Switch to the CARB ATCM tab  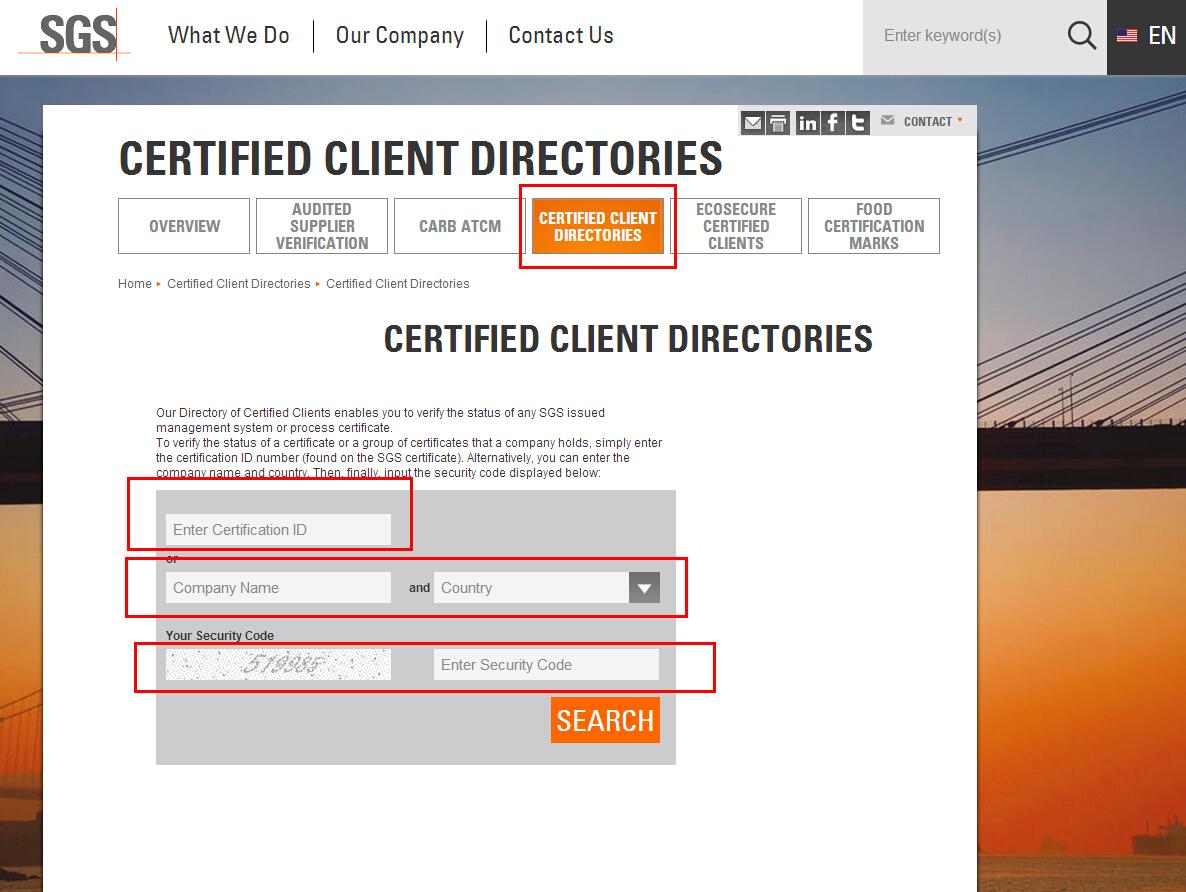pos(460,226)
